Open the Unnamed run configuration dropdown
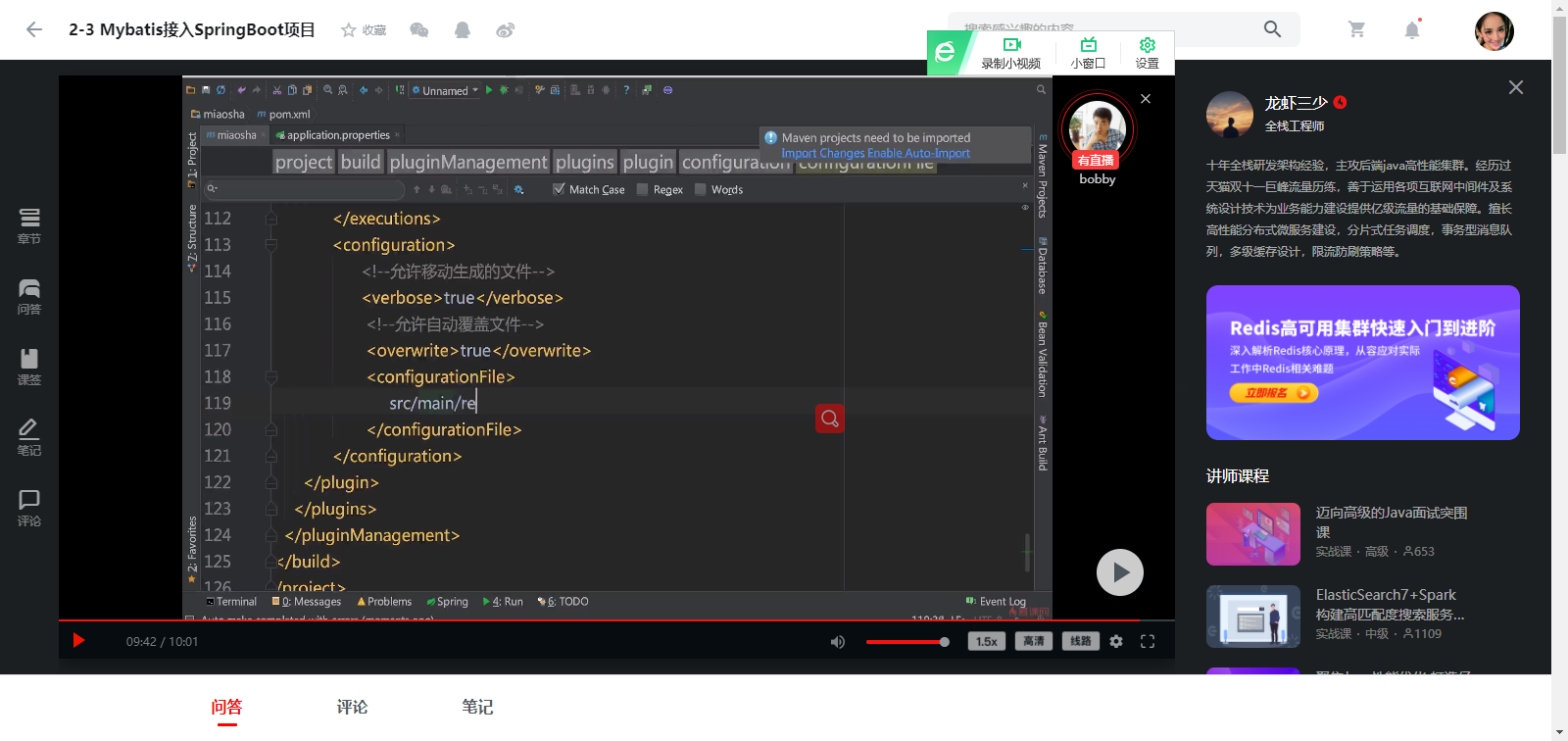Screen dimensions: 1568x741 (445, 90)
